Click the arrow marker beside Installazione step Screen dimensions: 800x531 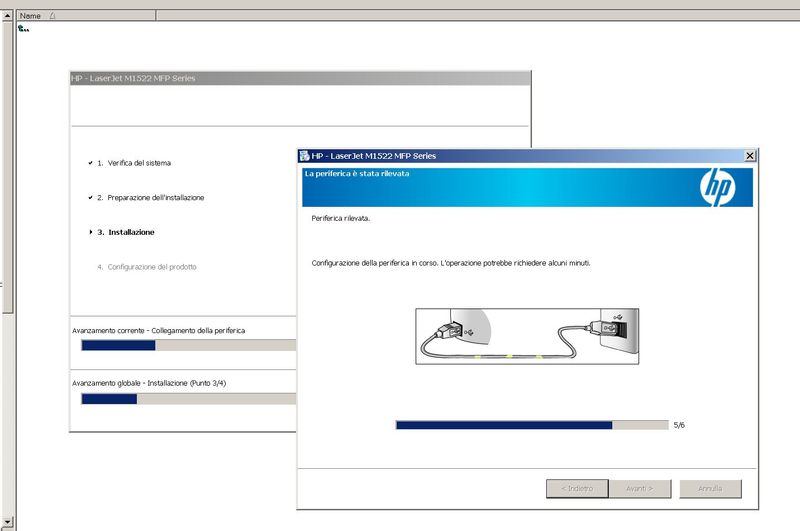91,232
